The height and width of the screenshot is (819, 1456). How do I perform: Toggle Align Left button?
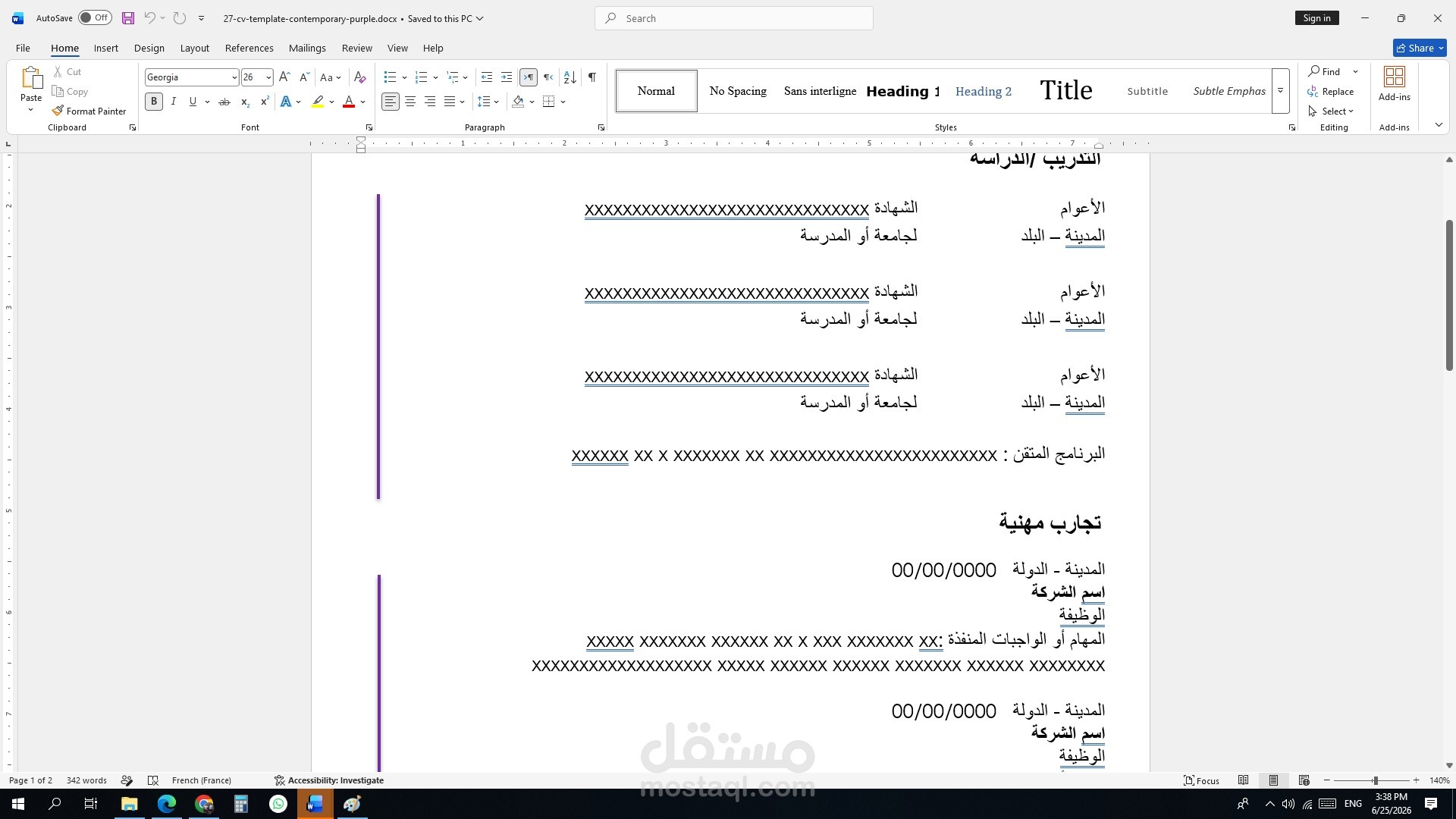coord(390,102)
